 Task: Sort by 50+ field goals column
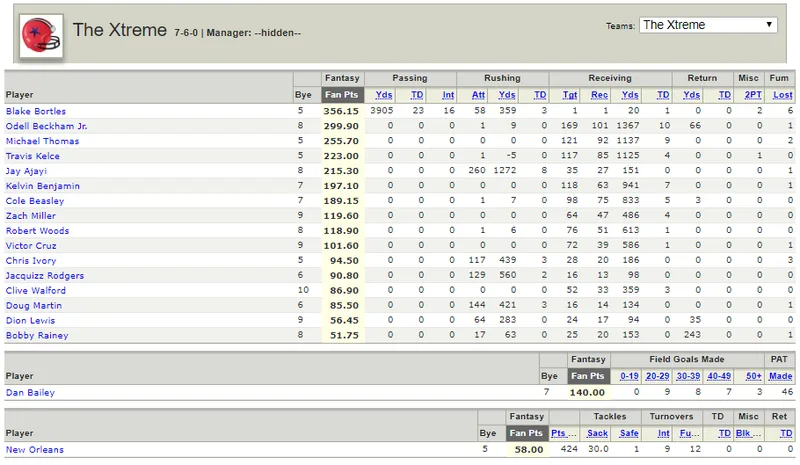click(754, 376)
